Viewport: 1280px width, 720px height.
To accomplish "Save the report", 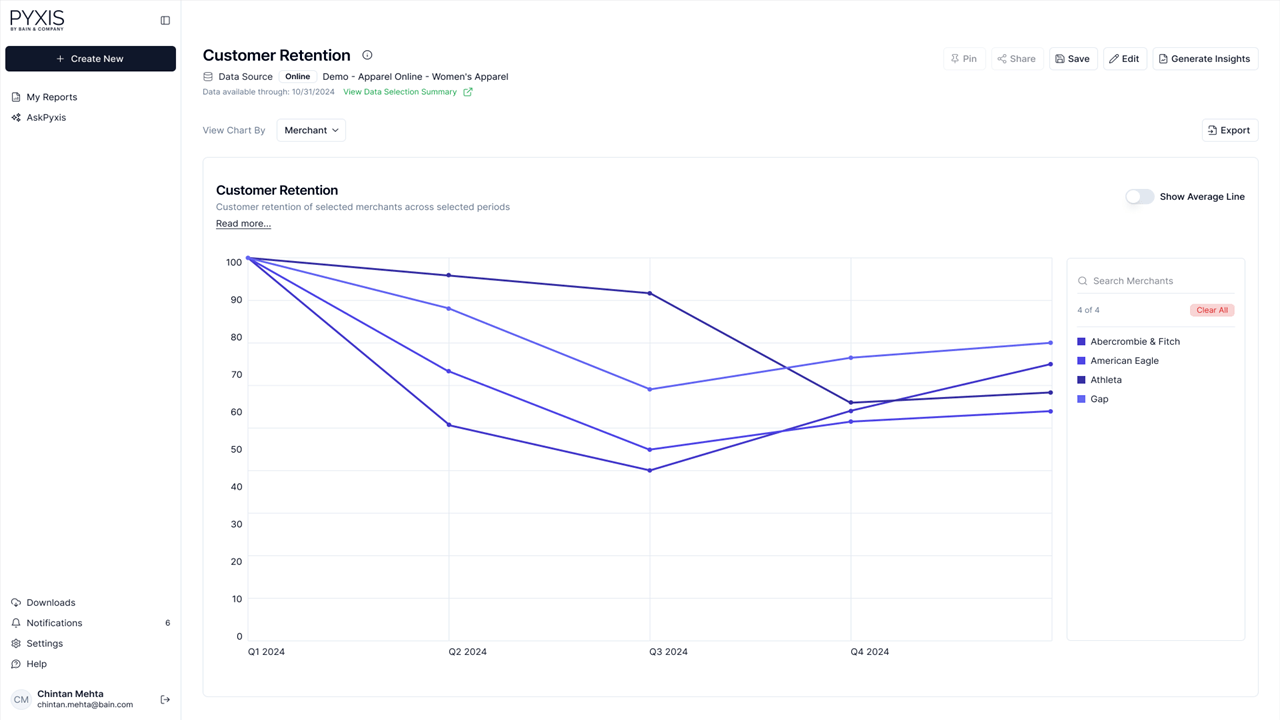I will click(1073, 59).
